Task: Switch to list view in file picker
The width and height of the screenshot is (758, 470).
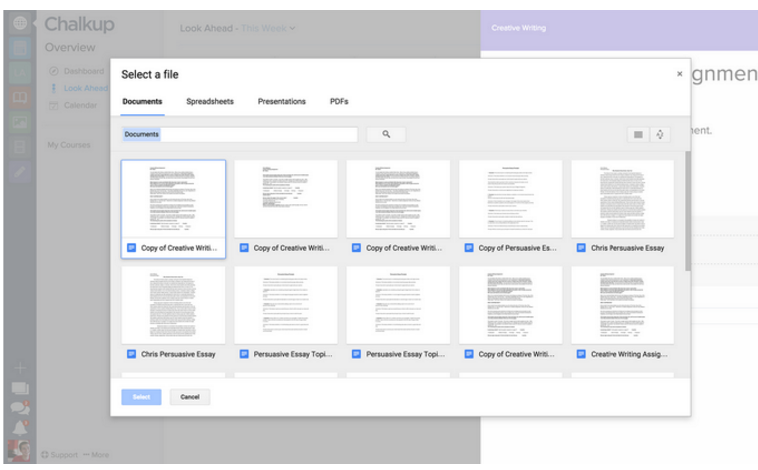Action: tap(638, 134)
